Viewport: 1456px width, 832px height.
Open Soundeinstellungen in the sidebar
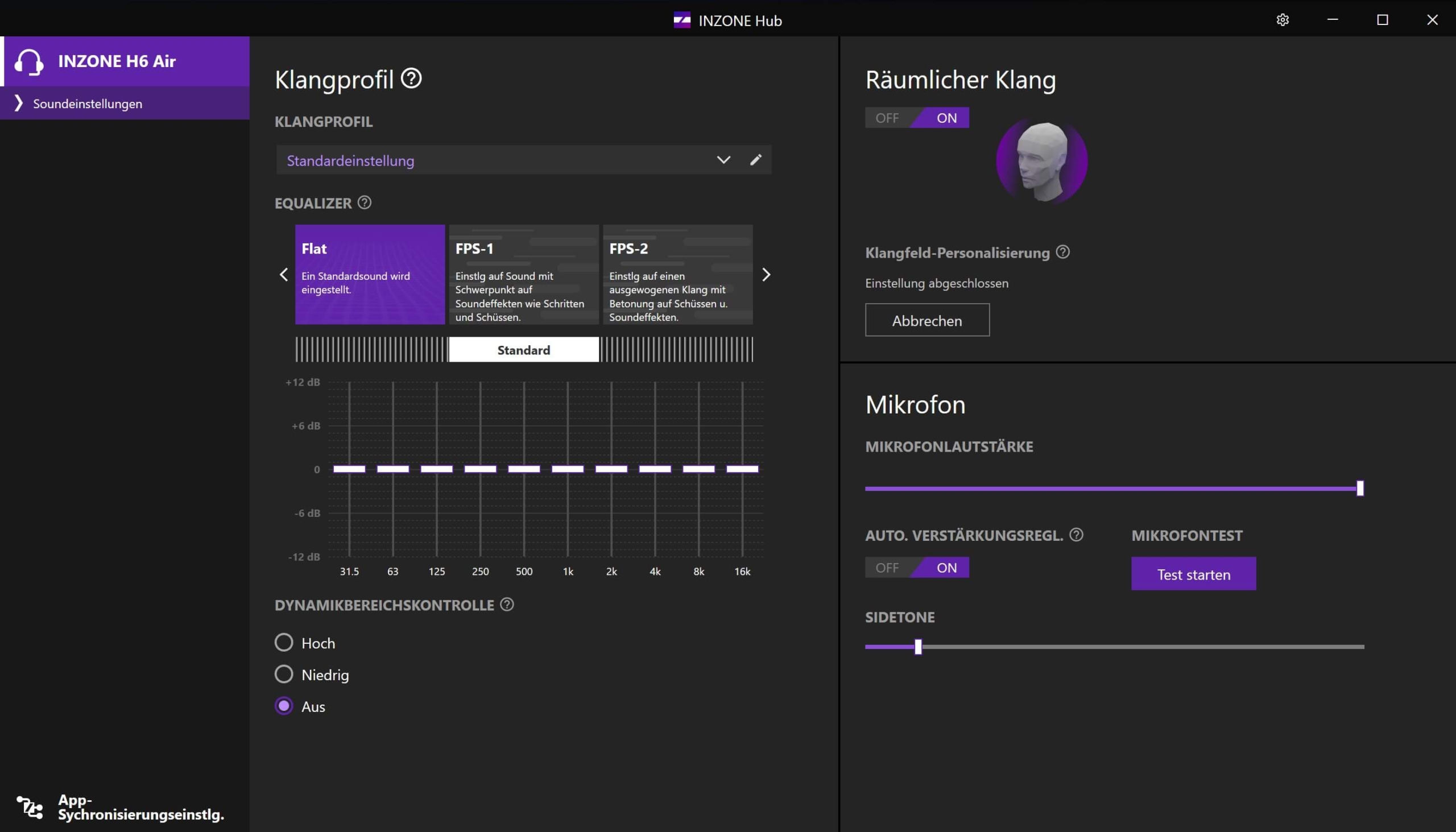point(88,104)
